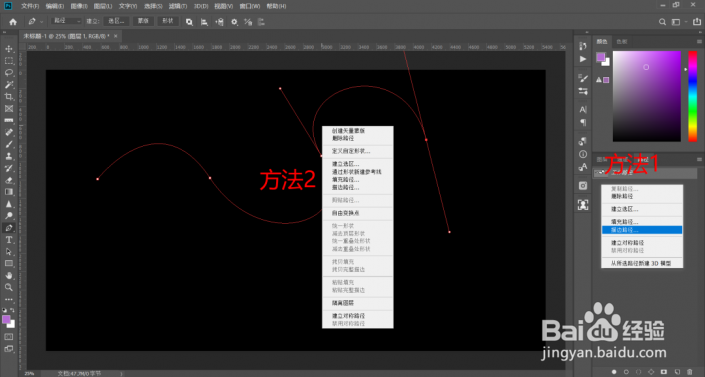The image size is (705, 377).
Task: Click the Home icon in options bar
Action: [x=13, y=22]
